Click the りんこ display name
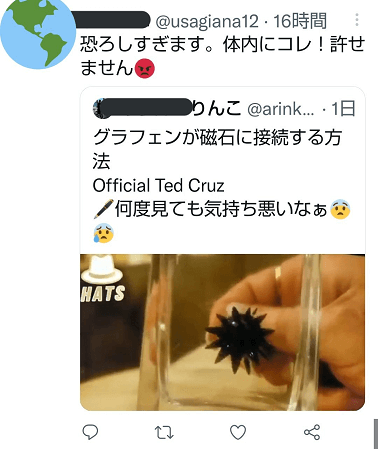Viewport: 378px width, 449px height. pyautogui.click(x=216, y=108)
